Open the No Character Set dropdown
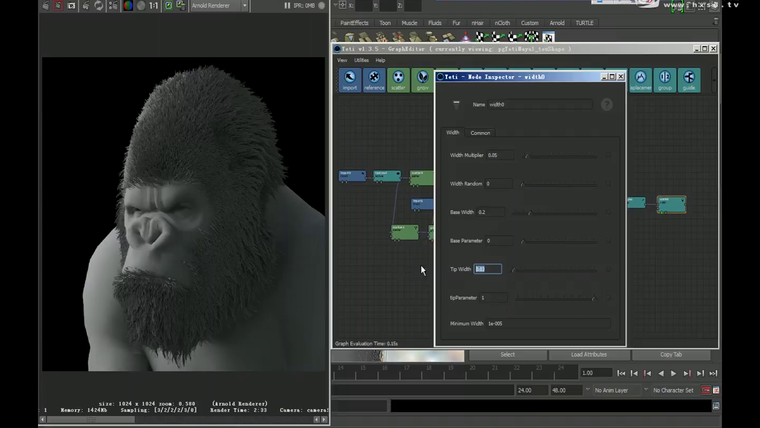Viewport: 760px width, 428px height. [x=674, y=390]
